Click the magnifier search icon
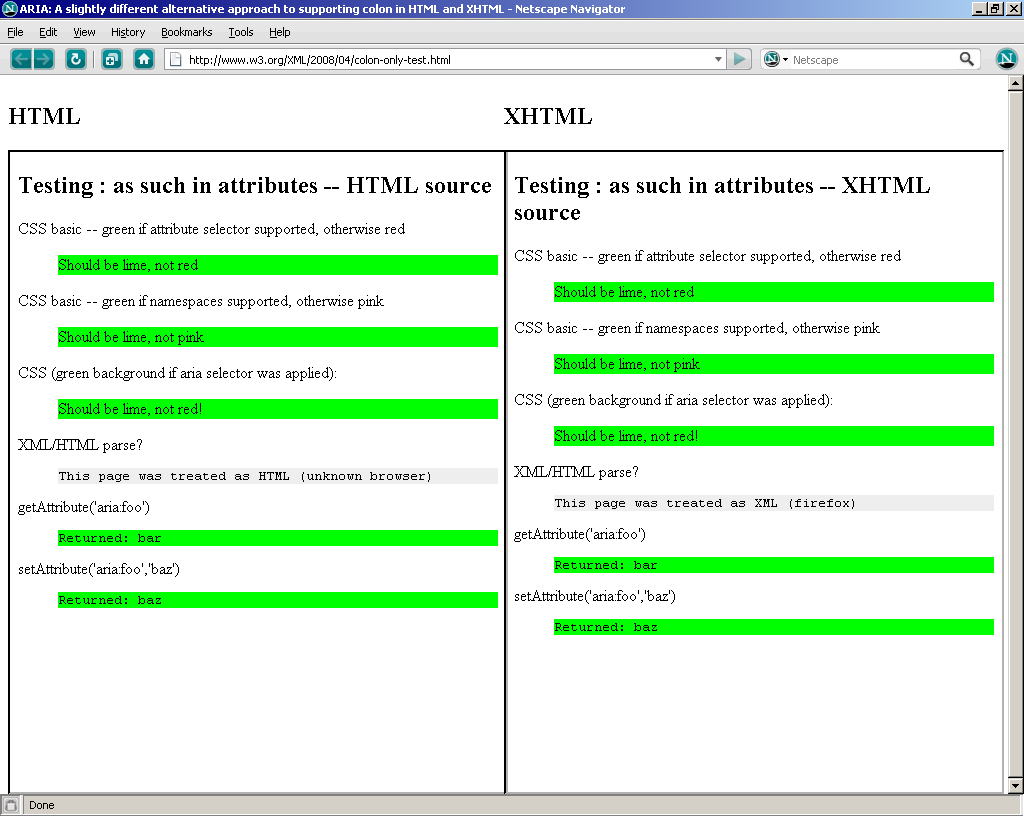This screenshot has height=816, width=1024. (967, 59)
